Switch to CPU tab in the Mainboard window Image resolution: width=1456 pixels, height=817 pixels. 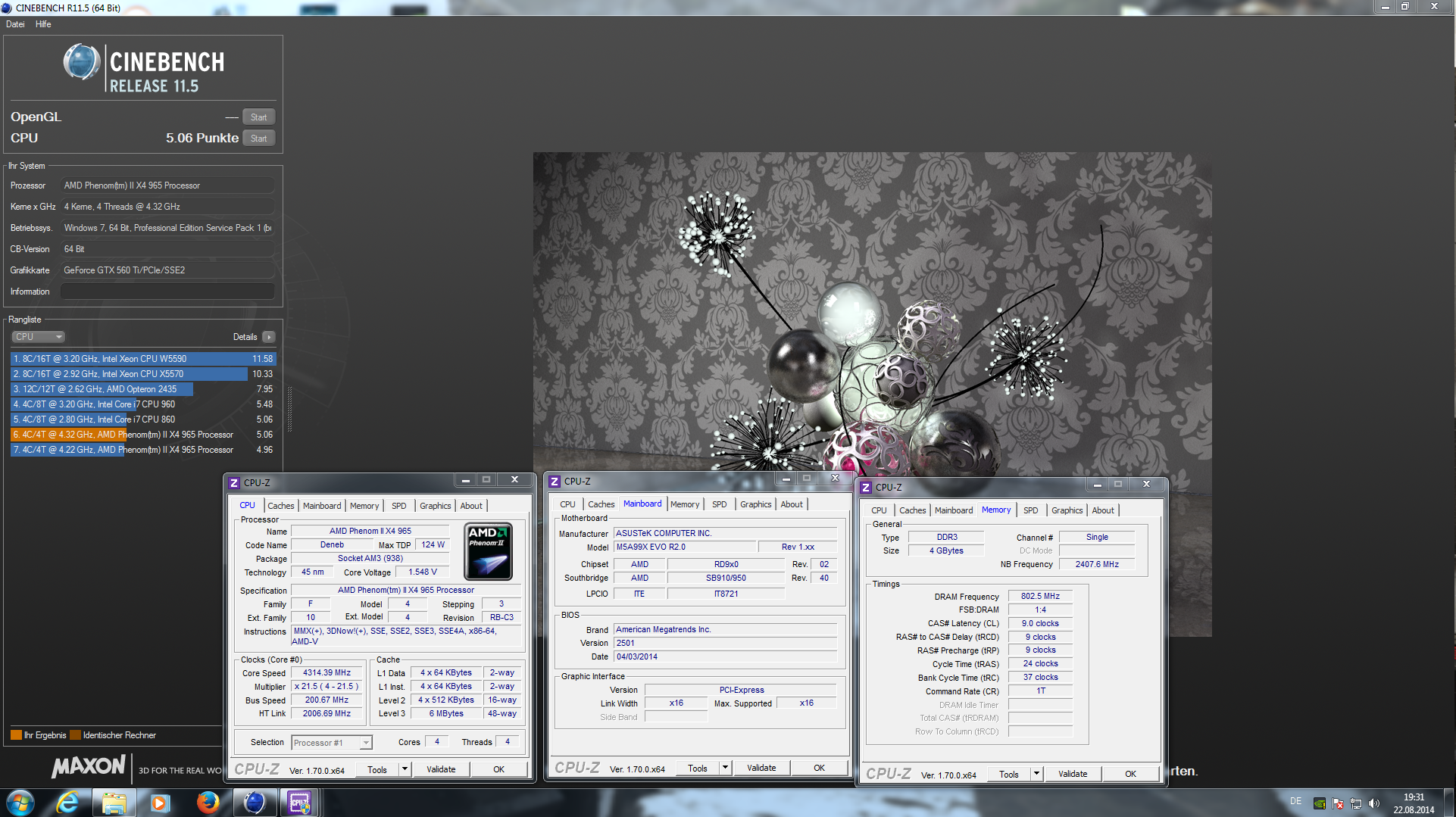point(567,504)
